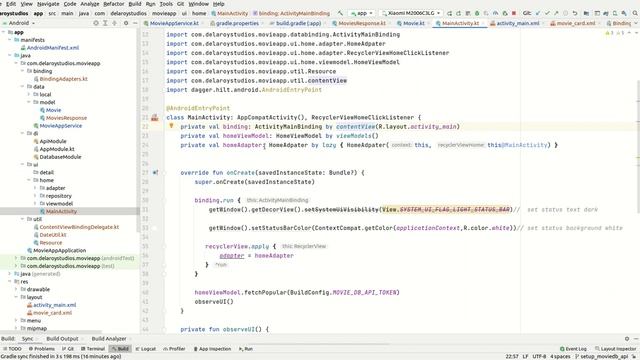Open the Android project view dropdown
This screenshot has height=360, width=640.
[x=19, y=23]
